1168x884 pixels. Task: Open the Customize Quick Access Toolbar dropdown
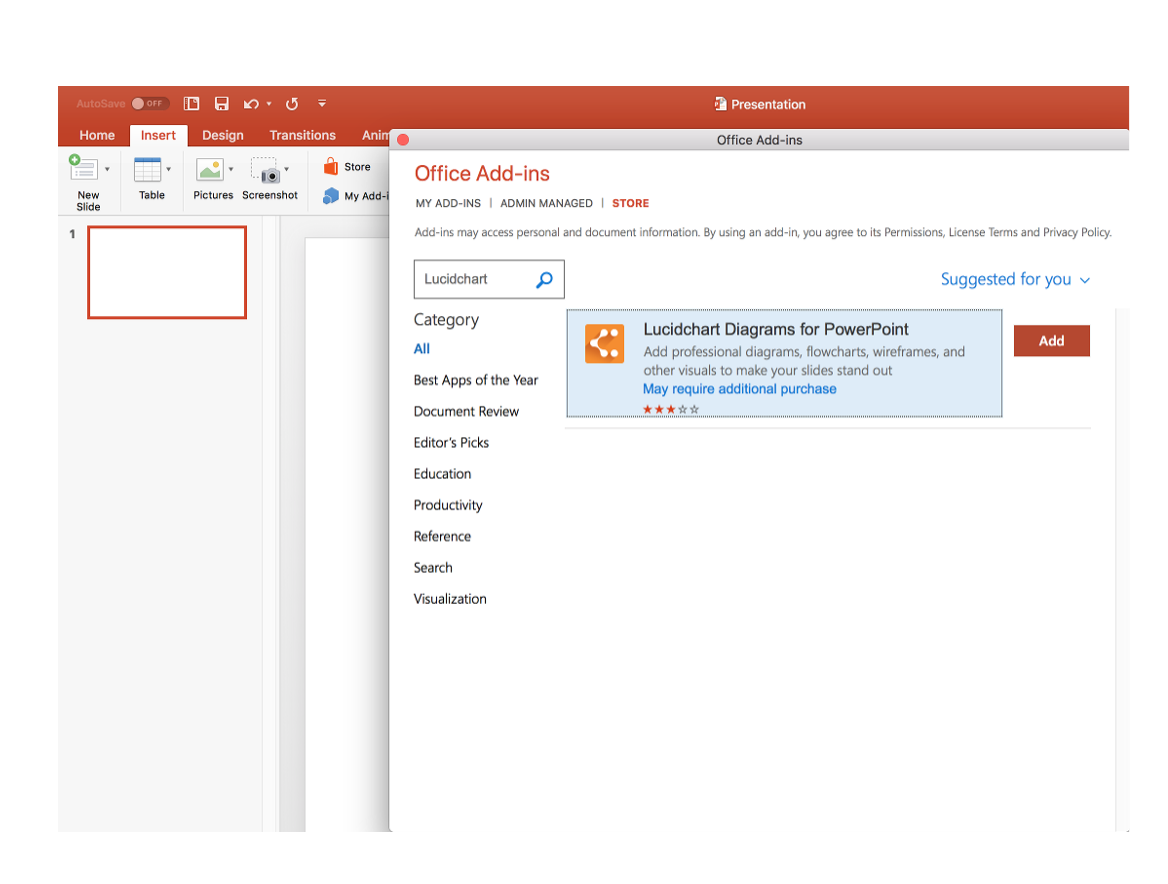click(x=322, y=104)
